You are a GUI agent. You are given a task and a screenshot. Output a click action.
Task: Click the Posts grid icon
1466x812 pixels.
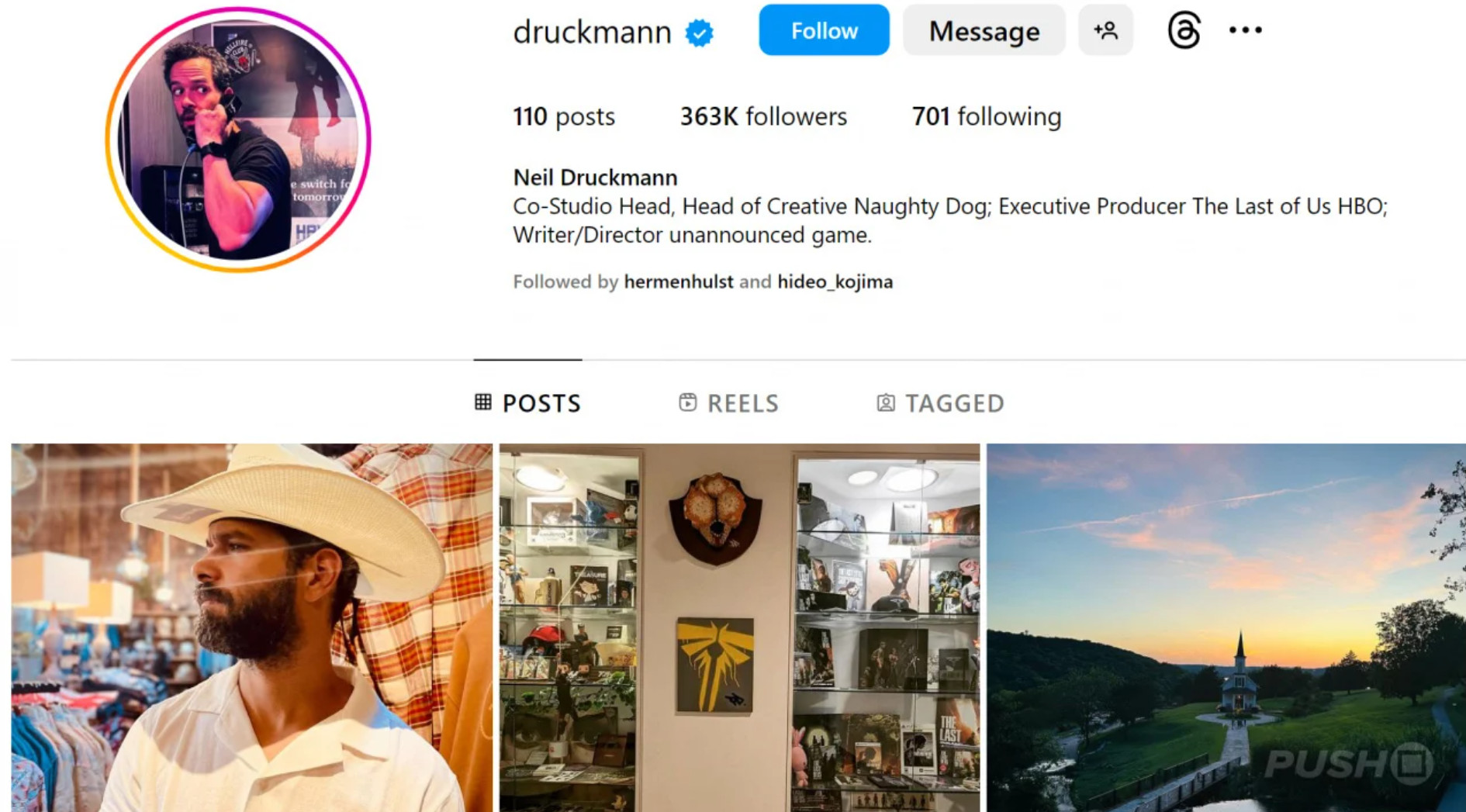[482, 402]
